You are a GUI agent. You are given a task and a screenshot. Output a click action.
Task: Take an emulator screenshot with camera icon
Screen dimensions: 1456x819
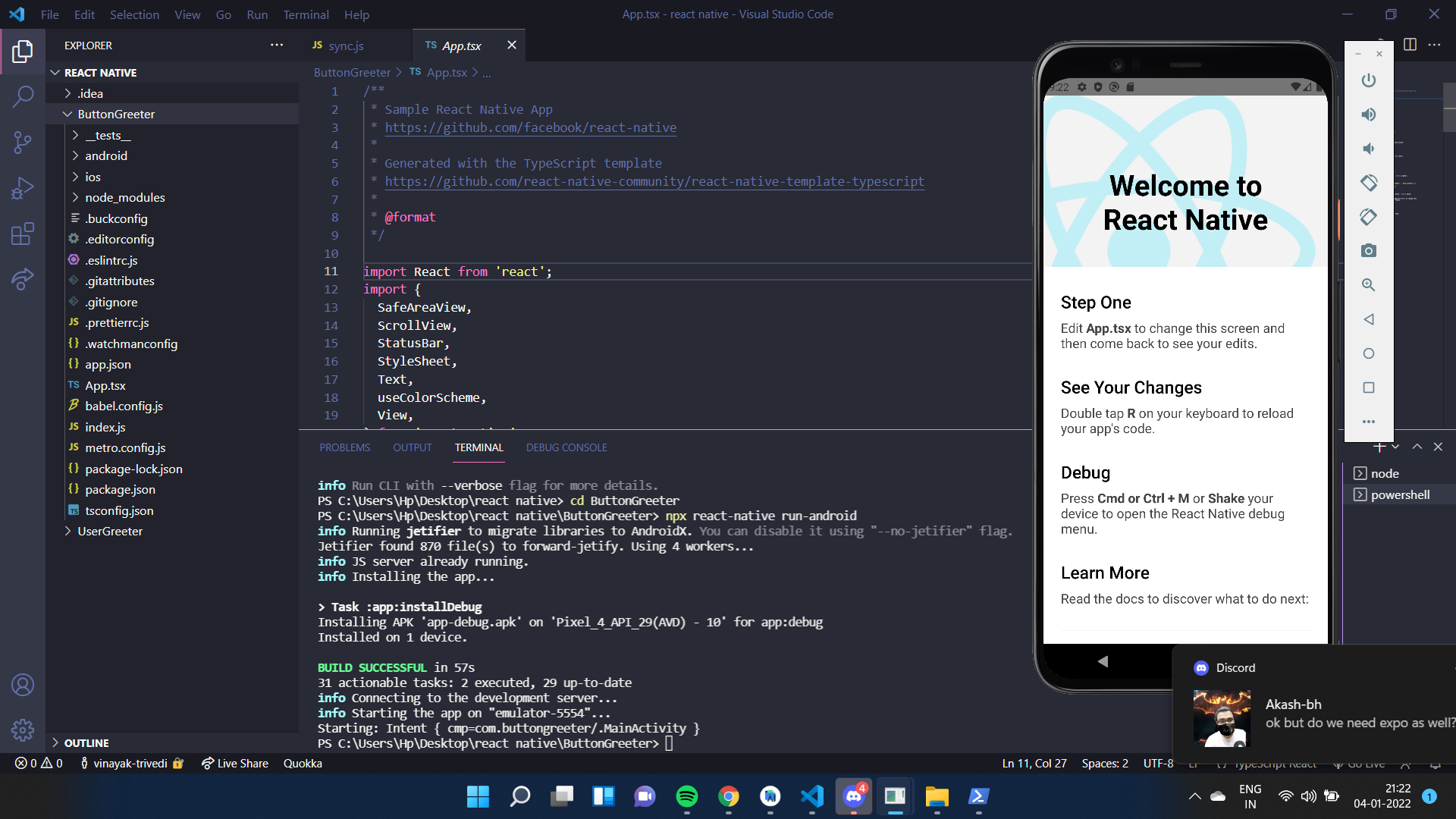tap(1369, 251)
